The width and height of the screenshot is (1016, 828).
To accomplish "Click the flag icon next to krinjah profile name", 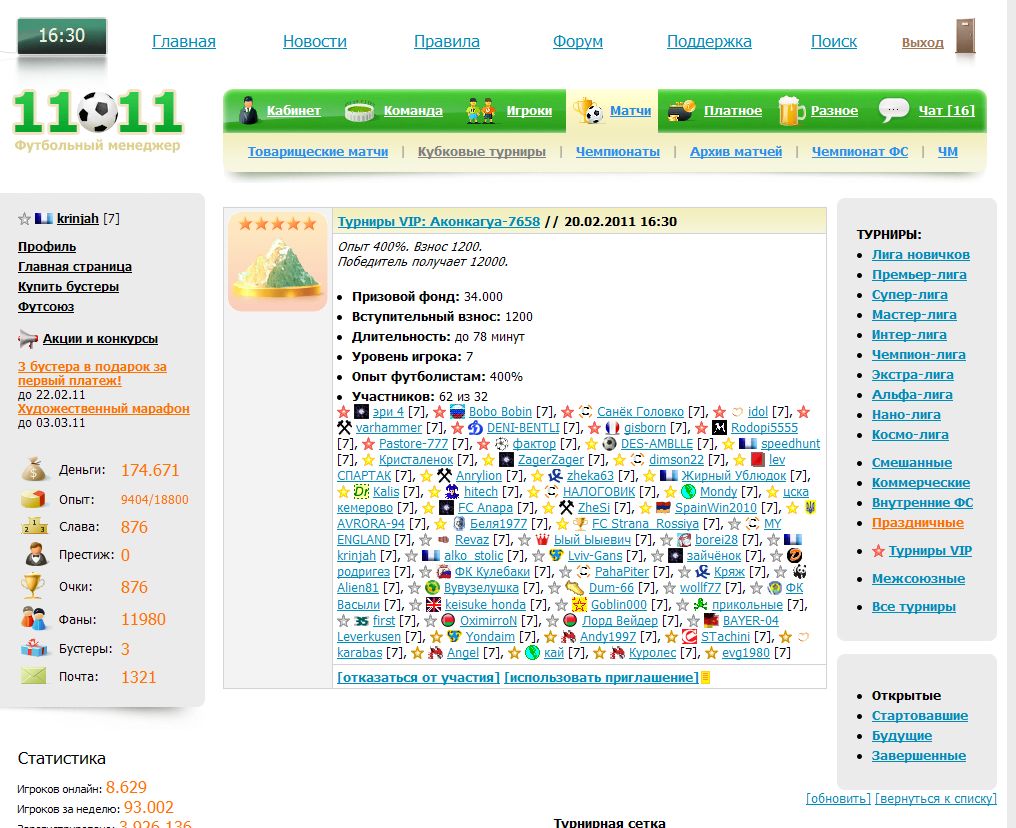I will (43, 218).
